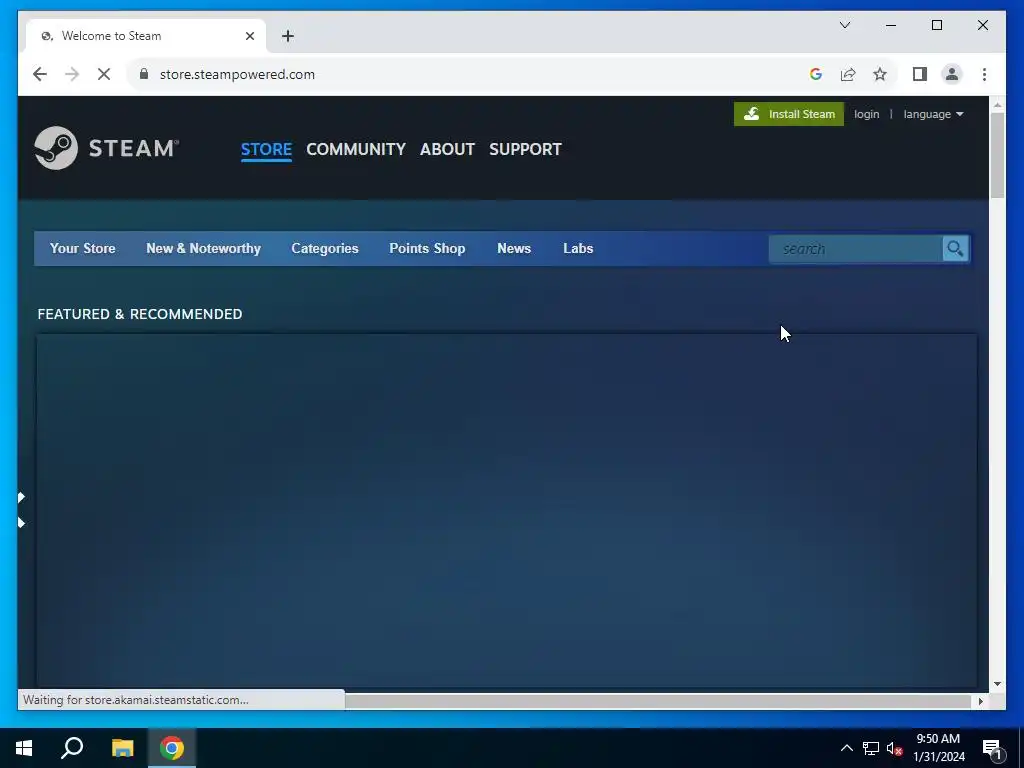Open the News section
Image resolution: width=1024 pixels, height=768 pixels.
514,248
